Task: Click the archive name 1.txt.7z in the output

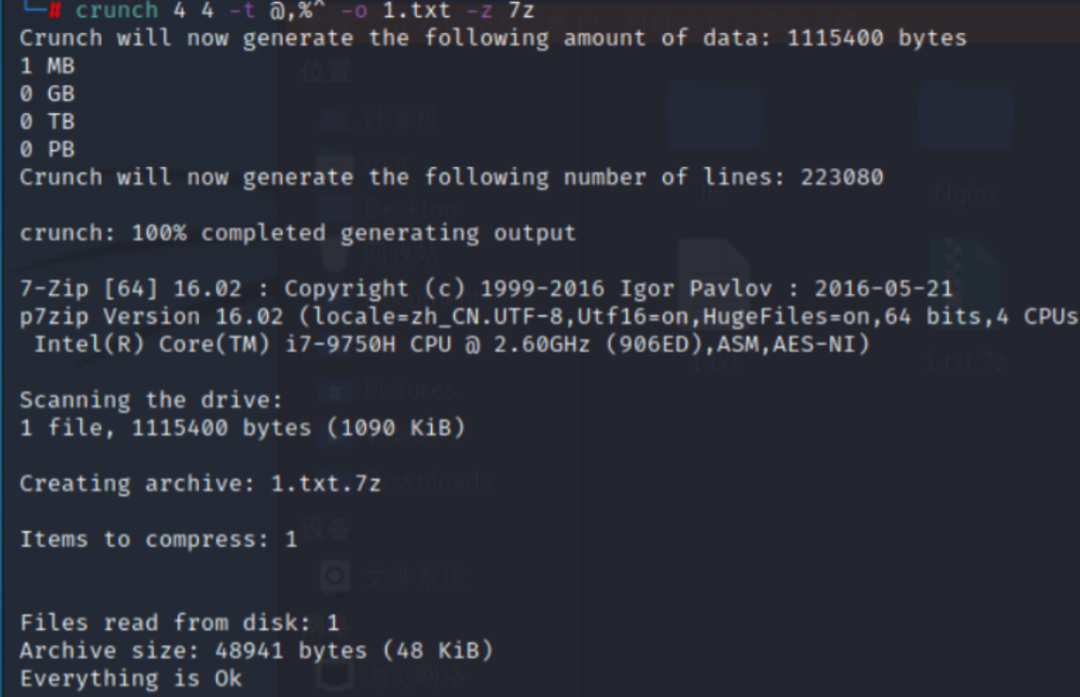Action: tap(326, 483)
